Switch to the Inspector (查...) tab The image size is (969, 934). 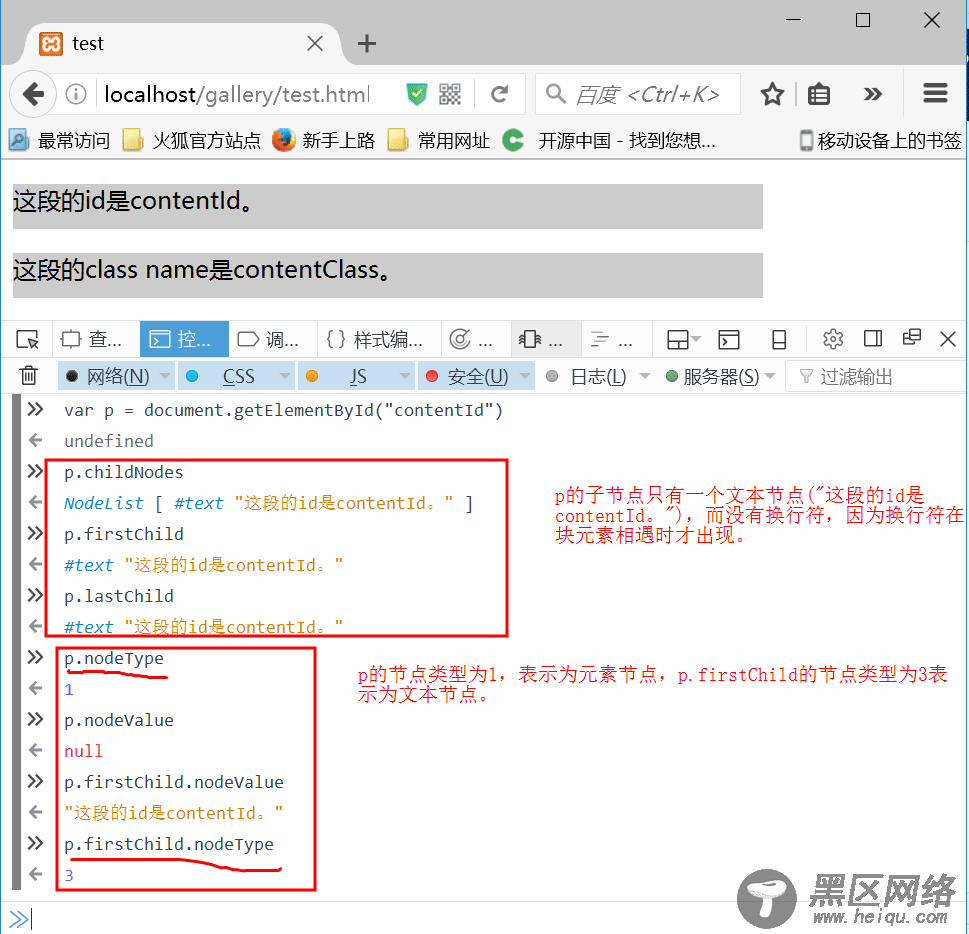point(96,339)
